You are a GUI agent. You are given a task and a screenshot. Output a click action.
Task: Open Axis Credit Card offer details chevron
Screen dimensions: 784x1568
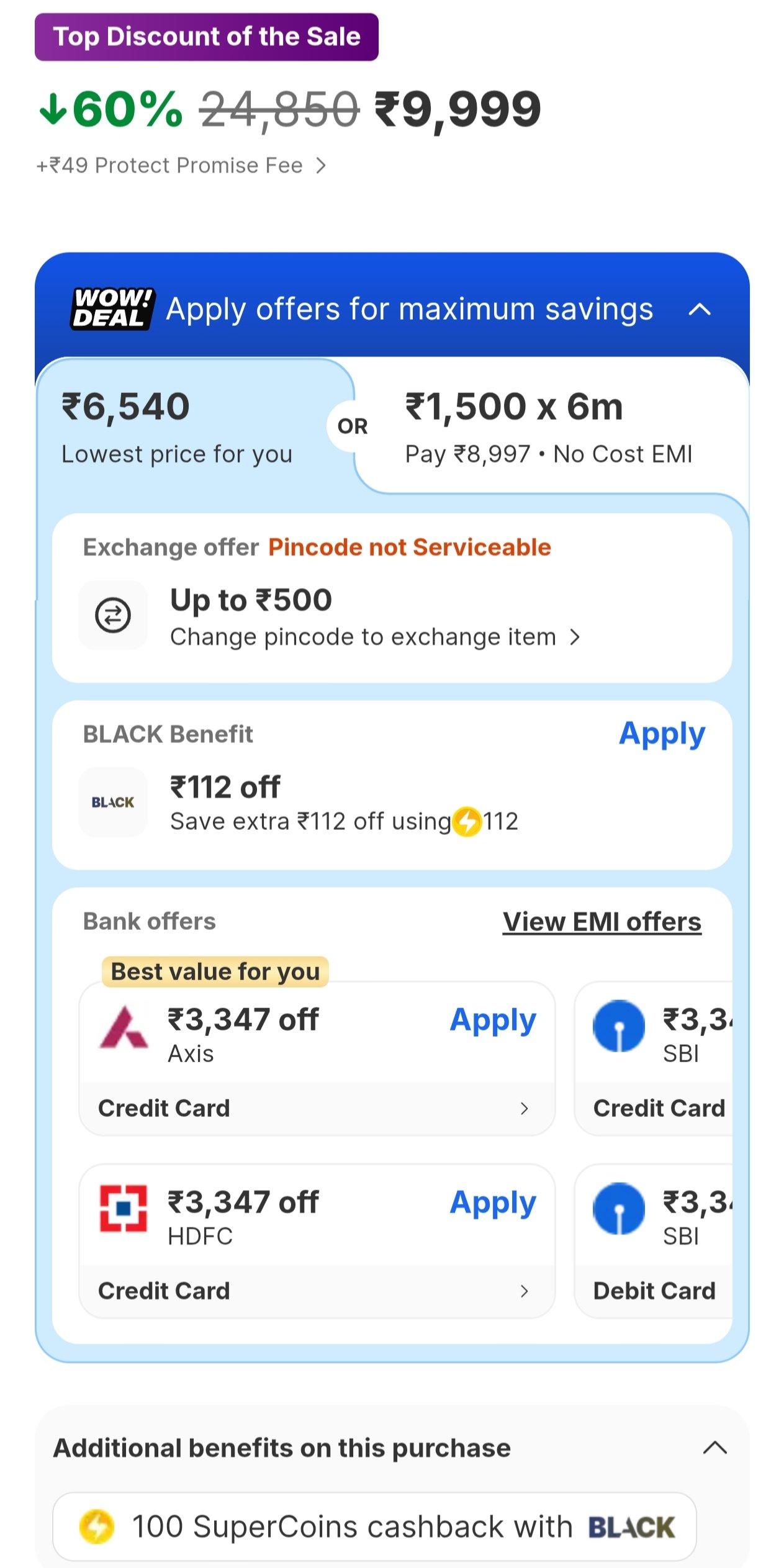(x=524, y=1109)
